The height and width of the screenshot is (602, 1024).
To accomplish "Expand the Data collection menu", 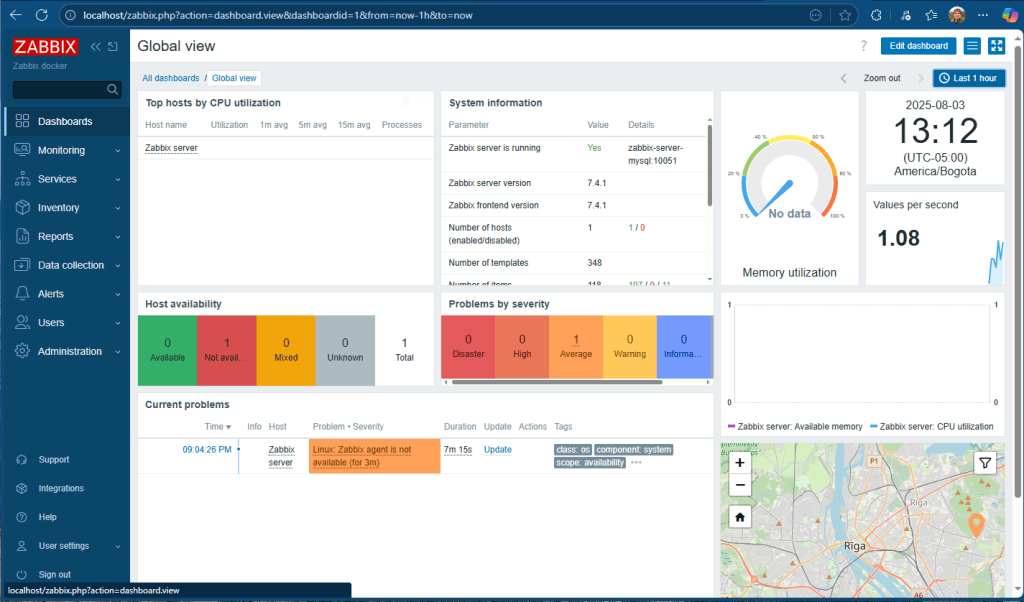I will [68, 265].
